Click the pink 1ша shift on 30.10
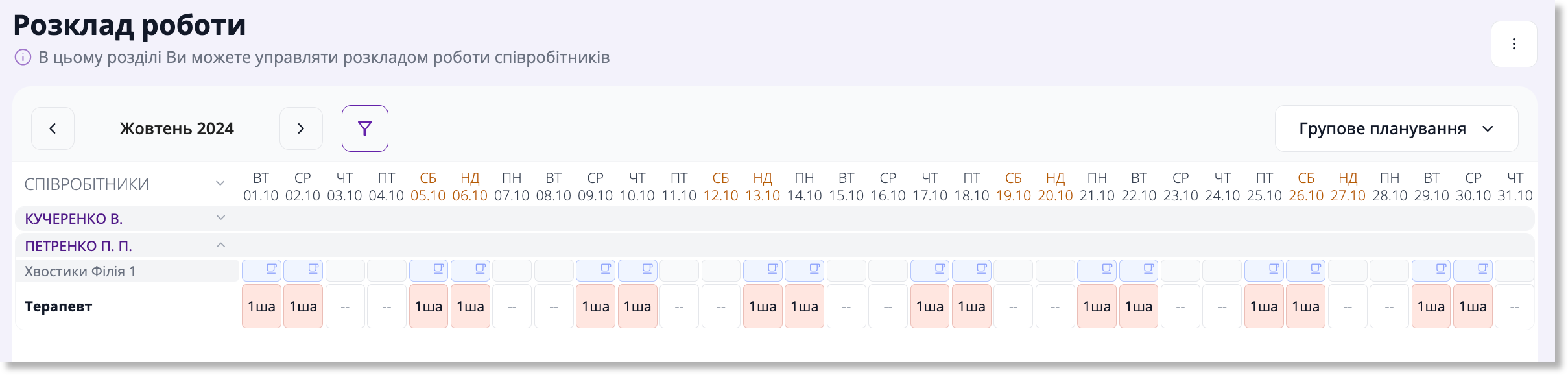The height and width of the screenshot is (375, 1568). click(x=1473, y=306)
